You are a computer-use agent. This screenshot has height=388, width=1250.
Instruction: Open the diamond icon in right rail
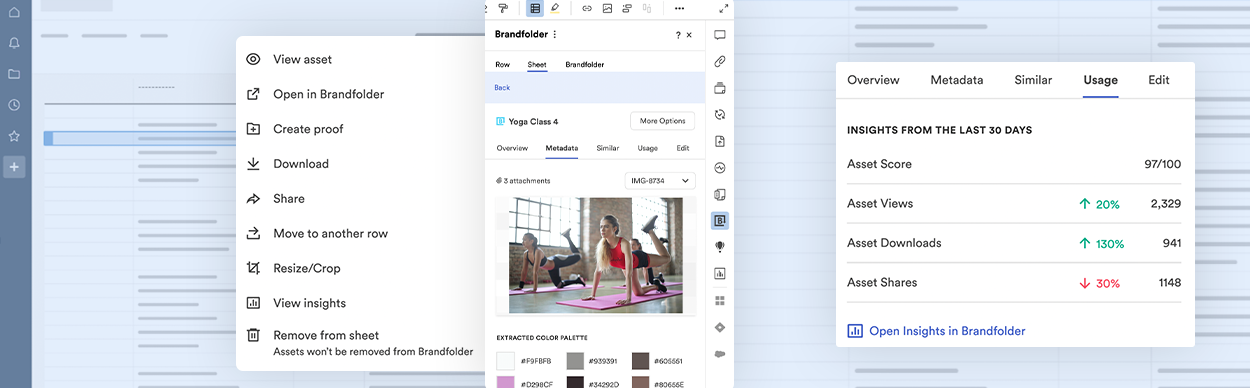(x=720, y=327)
